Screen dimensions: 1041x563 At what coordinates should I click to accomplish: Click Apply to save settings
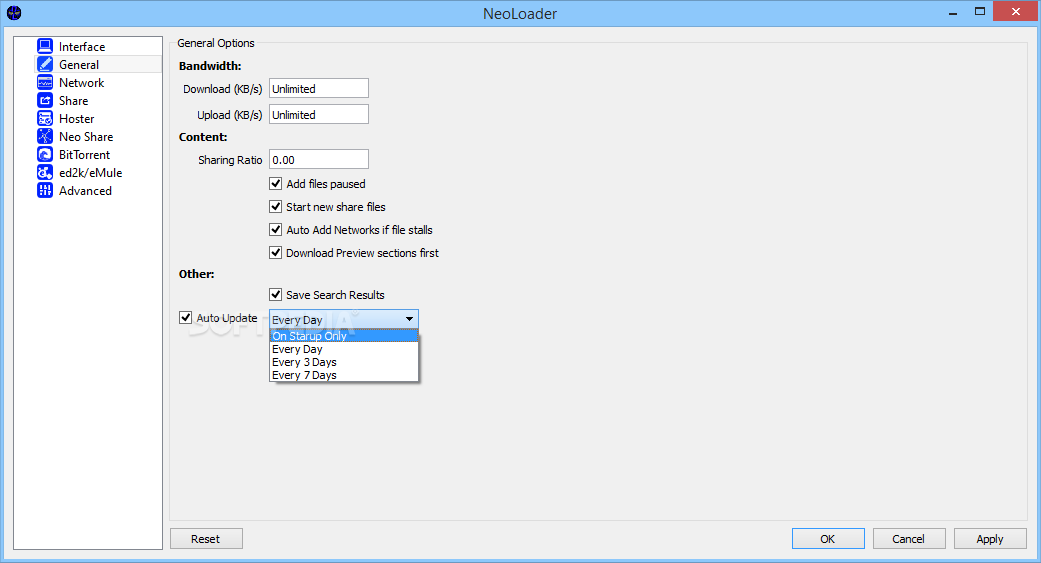click(x=990, y=538)
